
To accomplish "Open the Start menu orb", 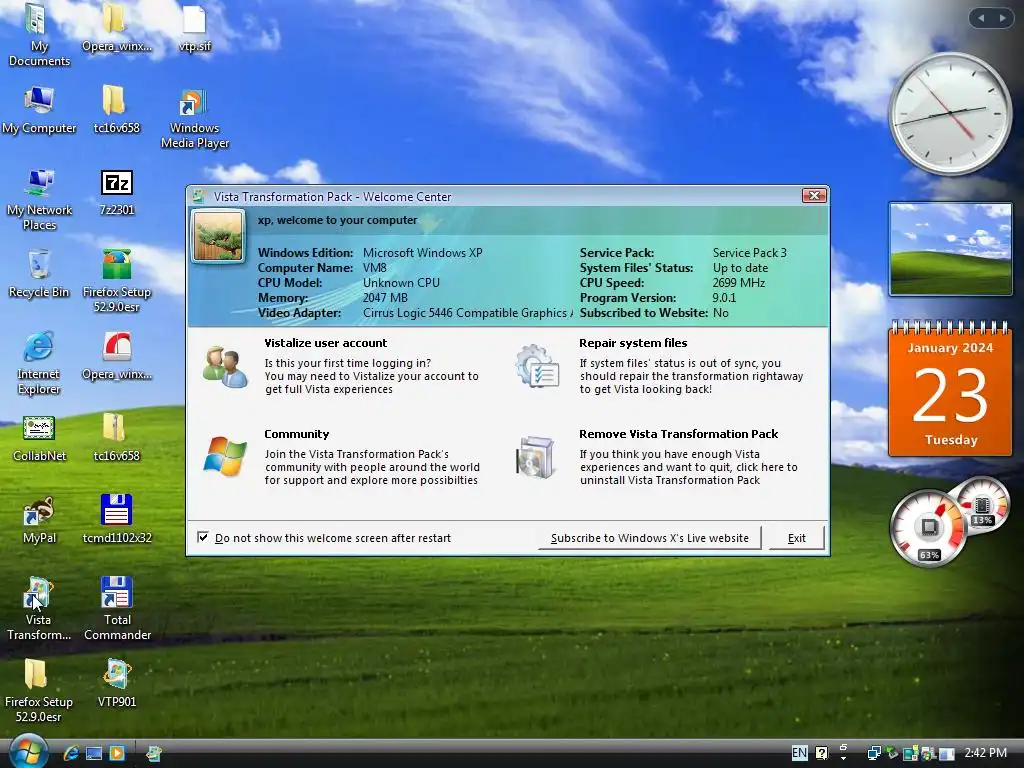I will click(x=28, y=751).
